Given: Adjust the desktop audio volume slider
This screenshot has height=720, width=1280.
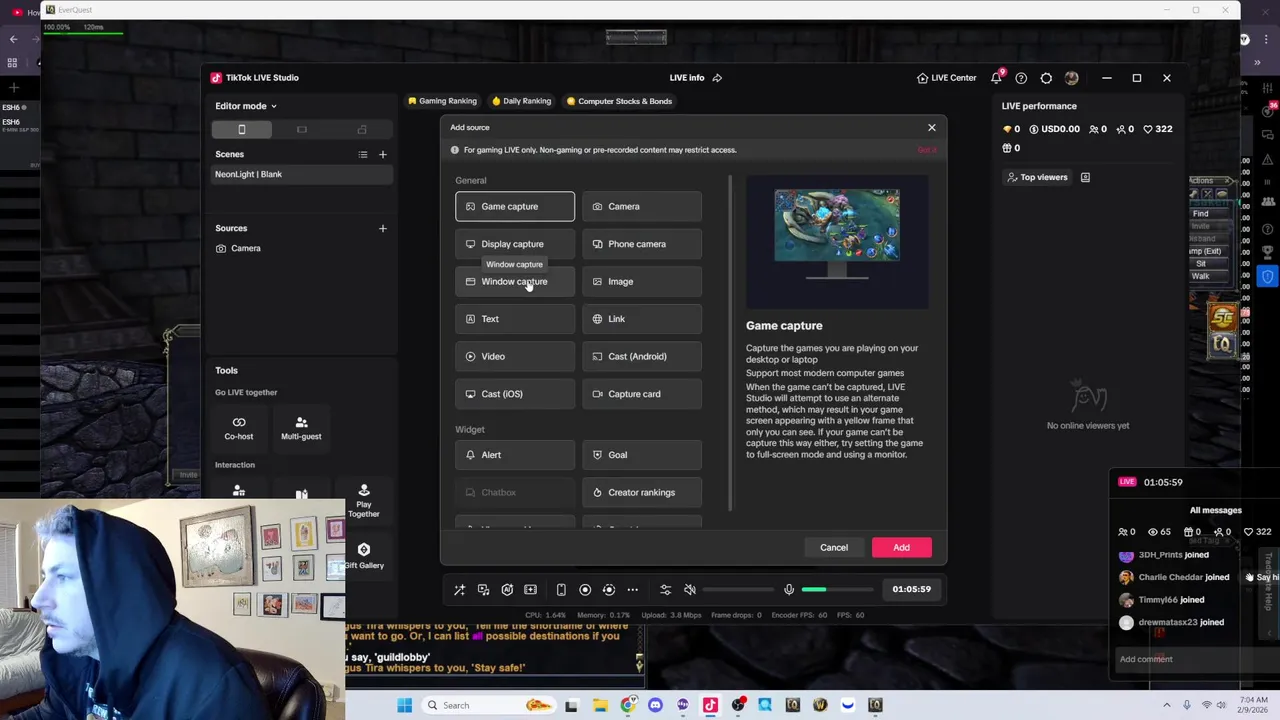Looking at the screenshot, I should tap(739, 590).
